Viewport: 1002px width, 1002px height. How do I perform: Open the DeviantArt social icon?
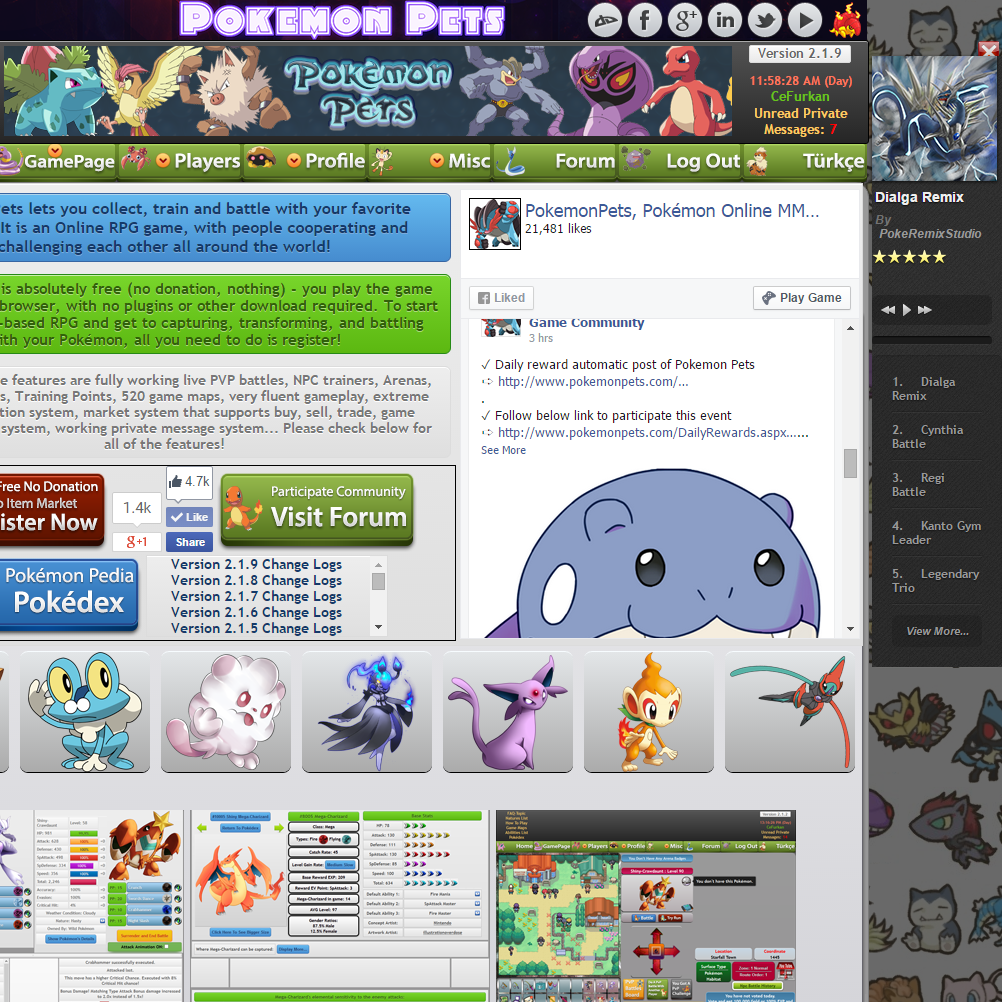(x=605, y=20)
